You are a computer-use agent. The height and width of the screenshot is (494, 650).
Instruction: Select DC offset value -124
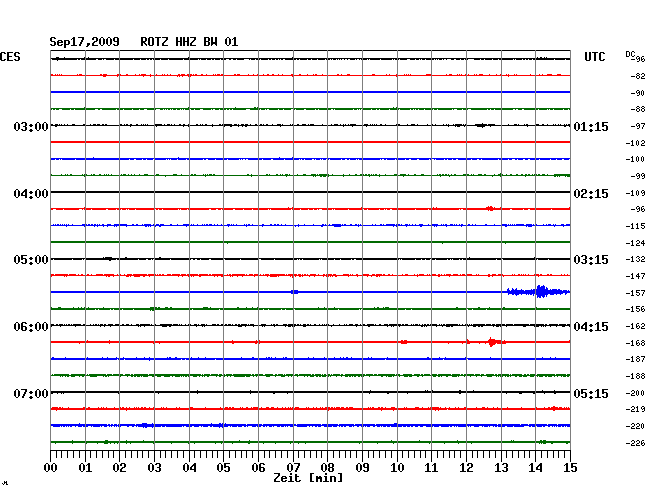coord(635,243)
